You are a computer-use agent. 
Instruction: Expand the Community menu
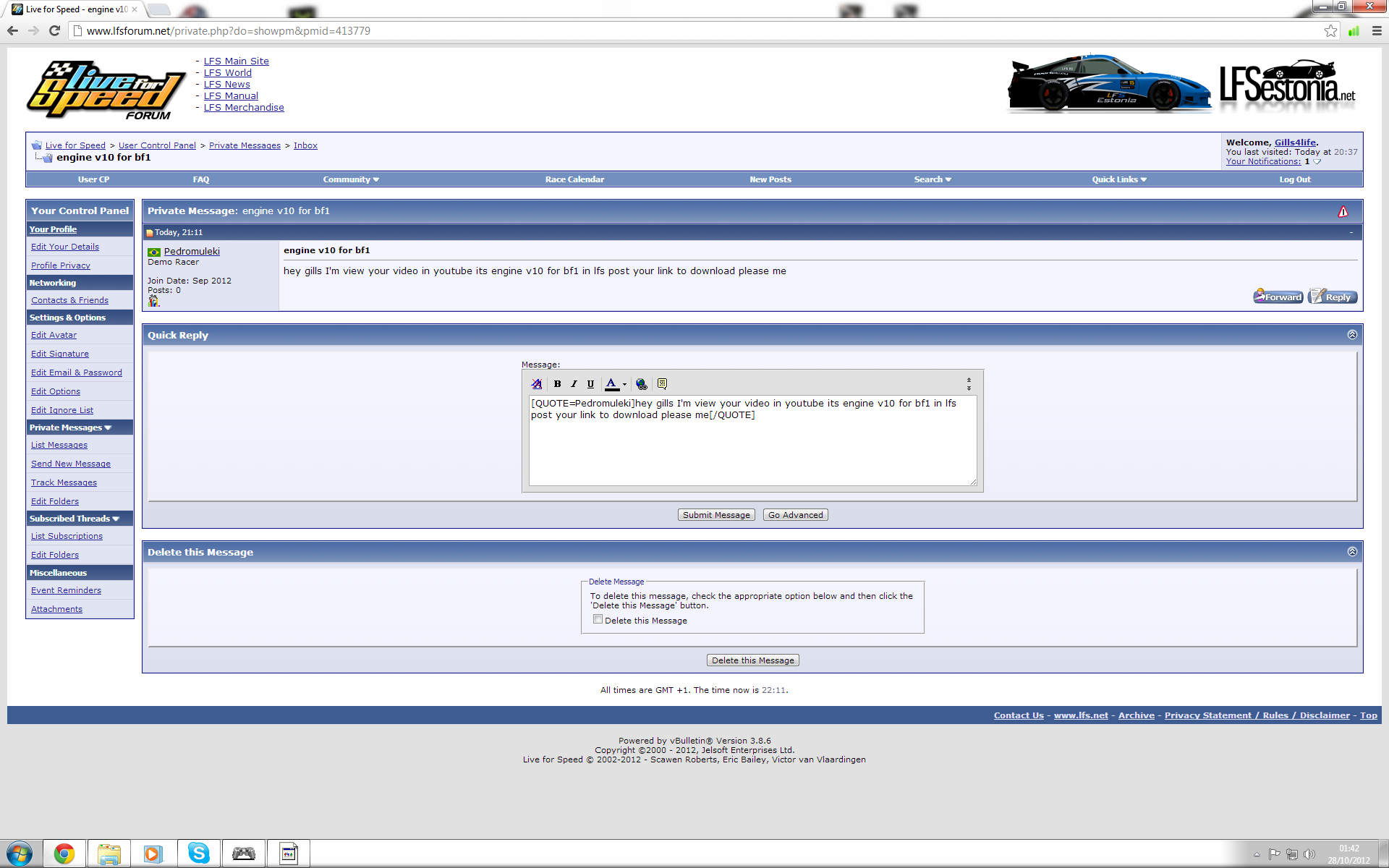(x=351, y=179)
